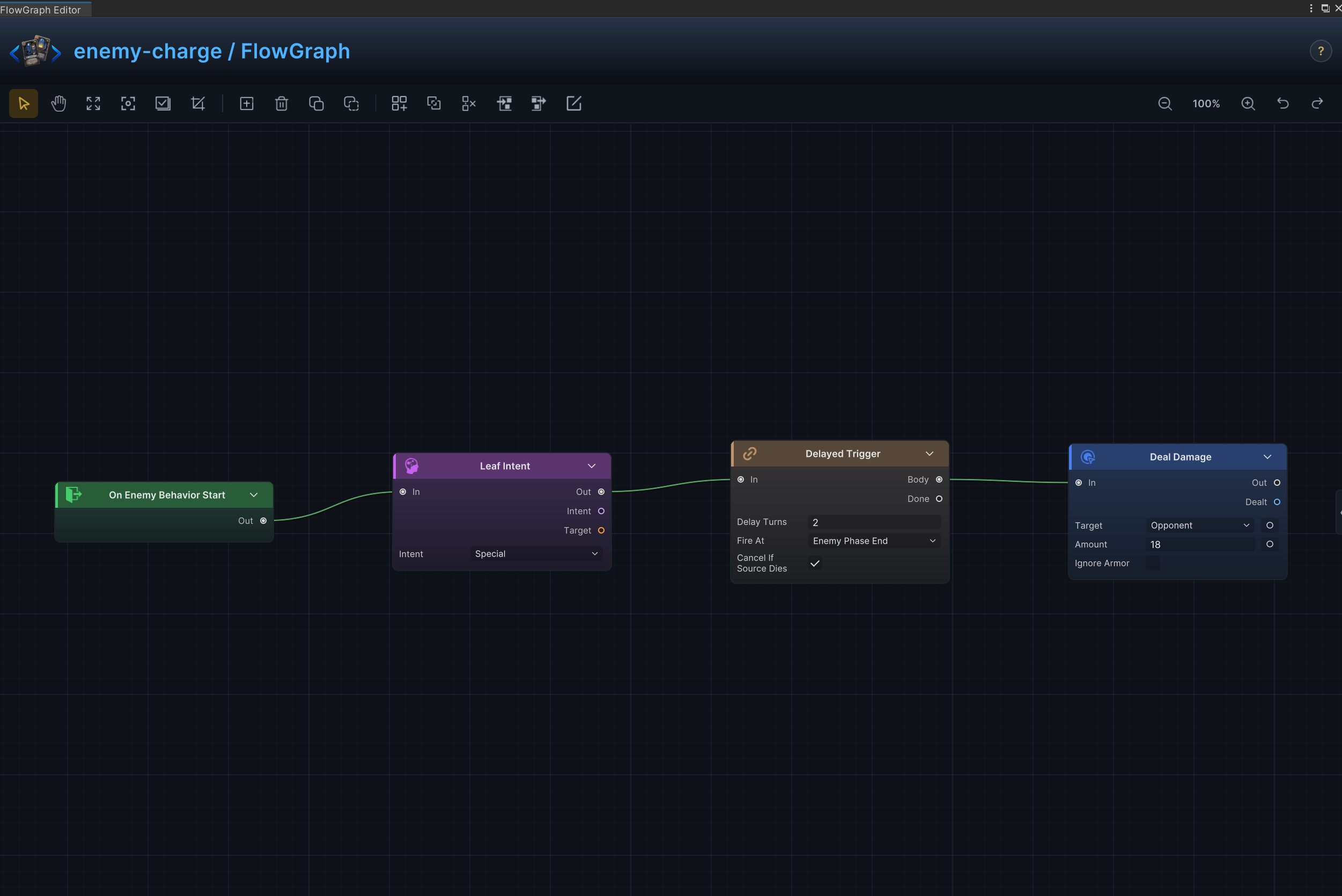
Task: Click the Delayed Trigger Done port
Action: point(939,499)
